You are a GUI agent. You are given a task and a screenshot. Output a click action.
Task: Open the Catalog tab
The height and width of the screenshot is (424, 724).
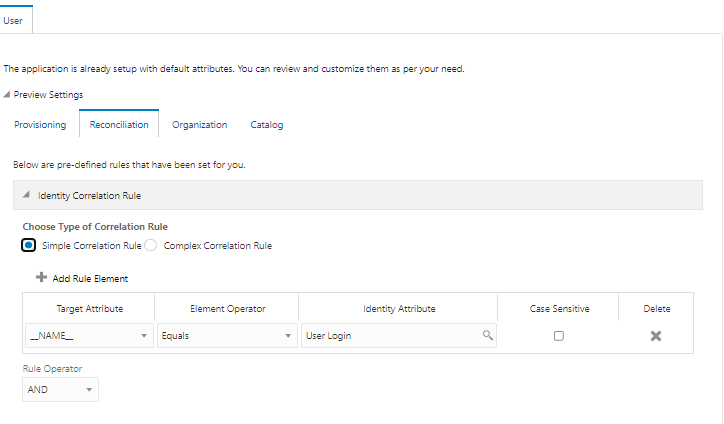point(267,125)
